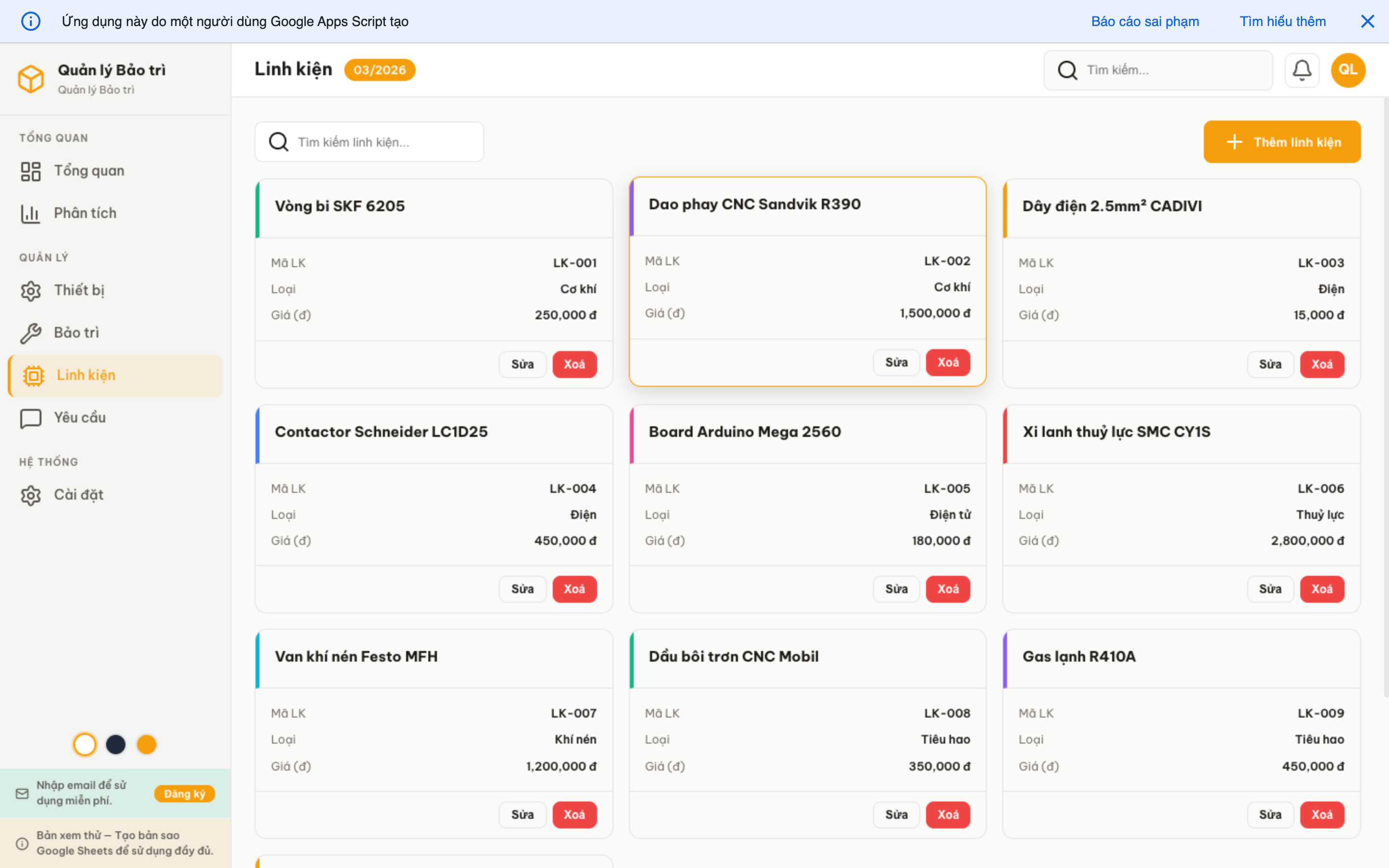Image resolution: width=1389 pixels, height=868 pixels.
Task: Dismiss the Google Apps Script banner
Action: (x=1367, y=21)
